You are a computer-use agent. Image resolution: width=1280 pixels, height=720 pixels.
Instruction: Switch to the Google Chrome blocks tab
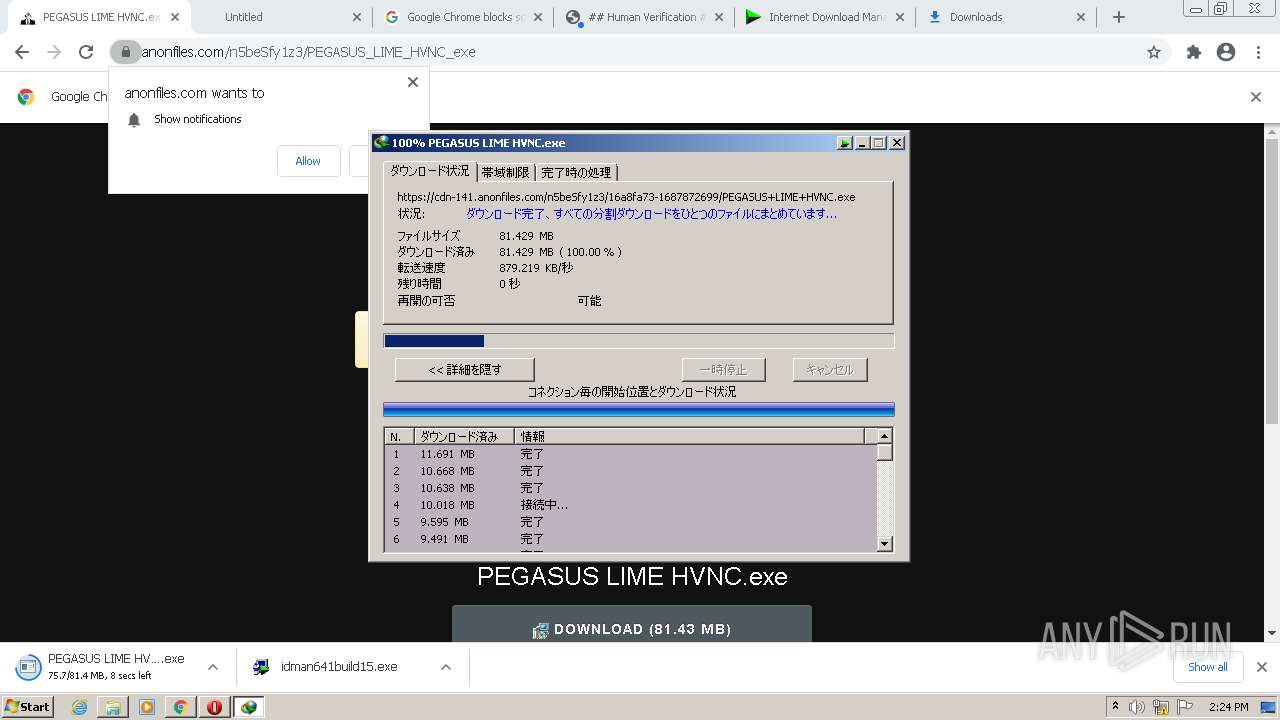463,17
